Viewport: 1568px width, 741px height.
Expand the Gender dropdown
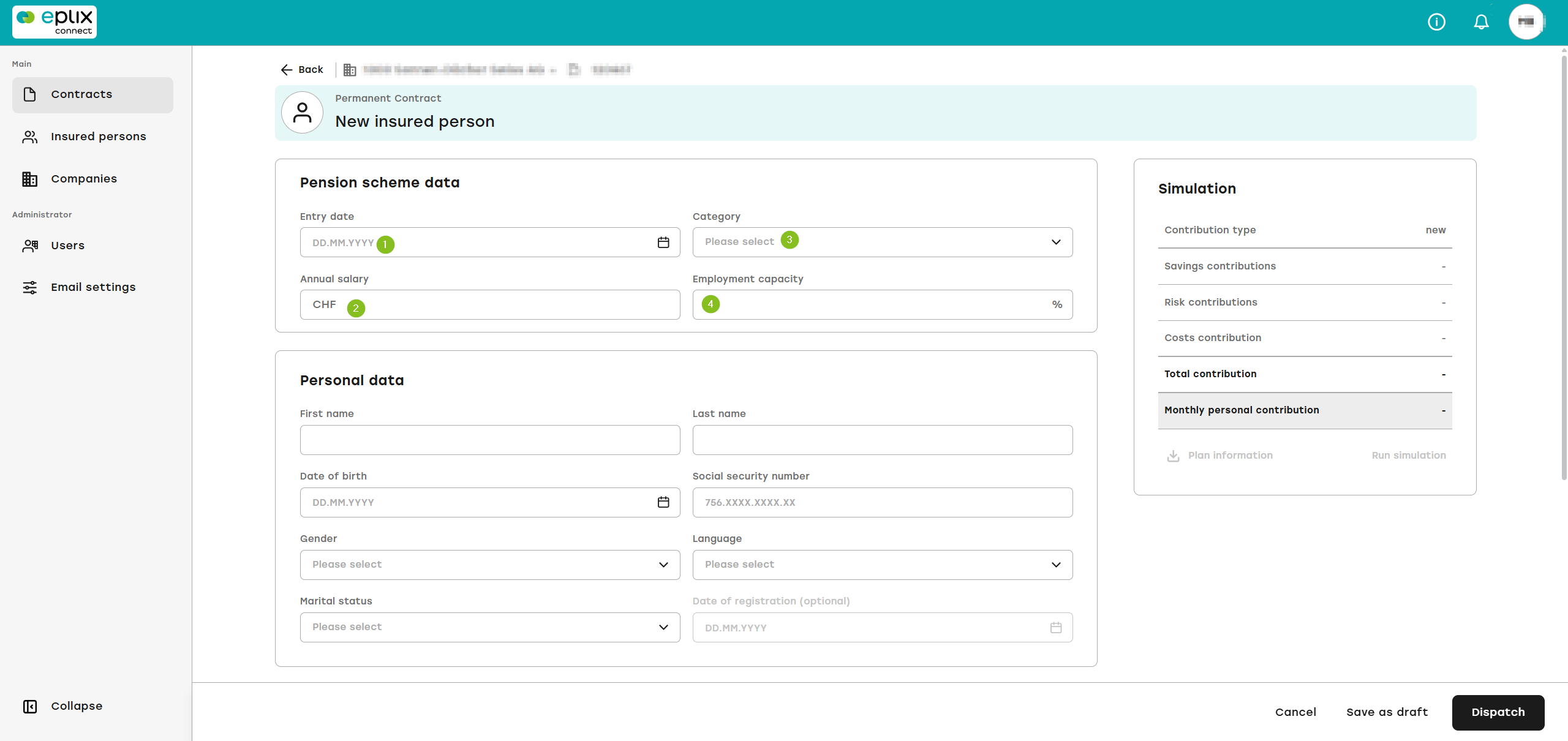point(490,565)
